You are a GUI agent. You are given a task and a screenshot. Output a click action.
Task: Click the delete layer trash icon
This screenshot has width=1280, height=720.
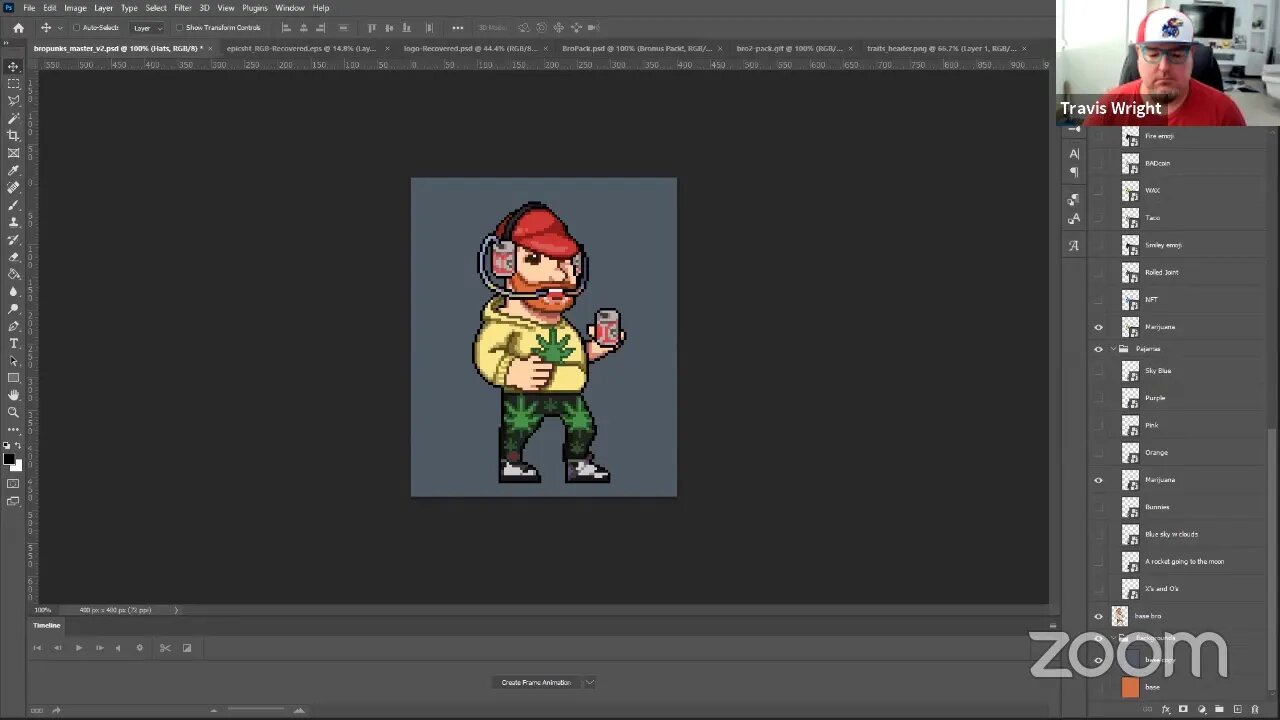tap(1255, 710)
